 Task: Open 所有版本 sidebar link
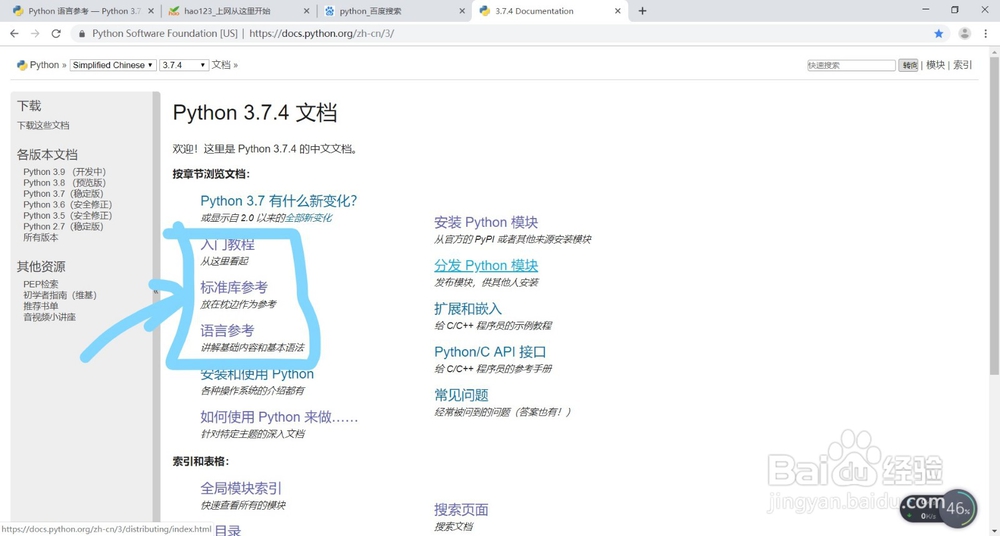[x=41, y=237]
